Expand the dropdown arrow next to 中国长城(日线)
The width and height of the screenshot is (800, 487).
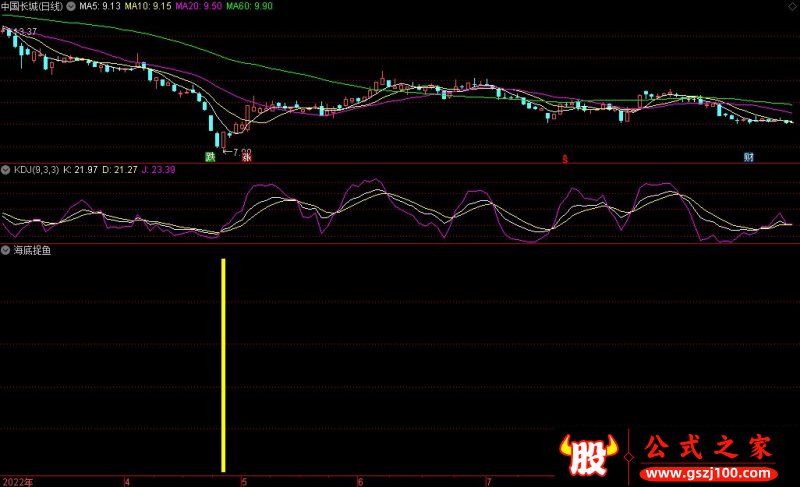70,6
